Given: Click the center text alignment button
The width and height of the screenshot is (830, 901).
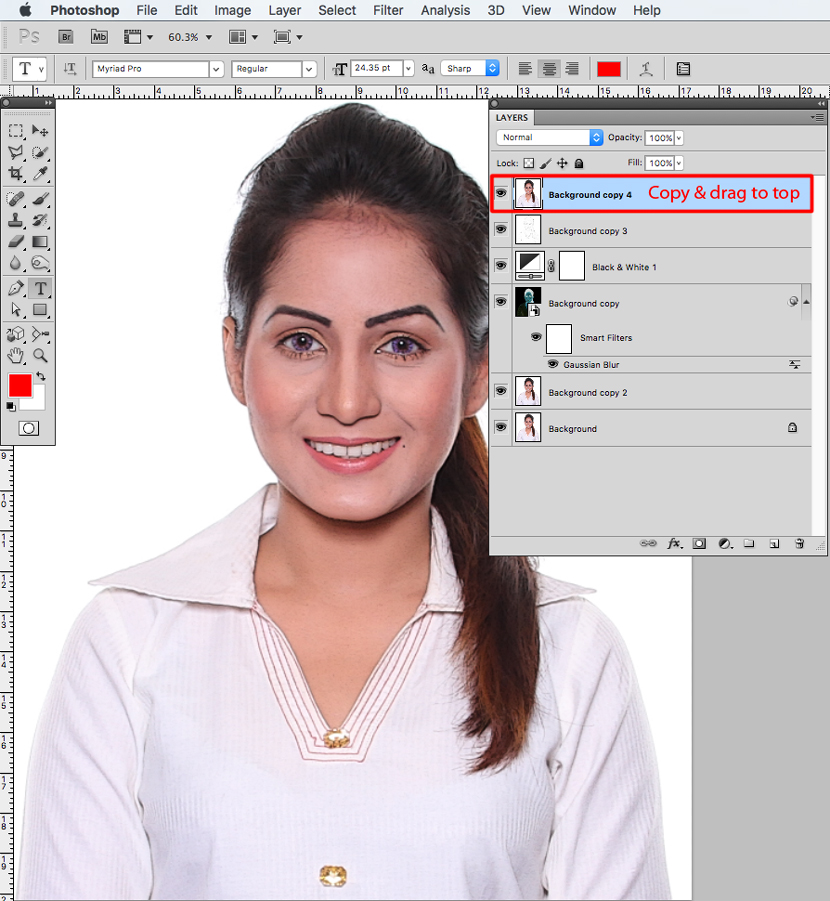Looking at the screenshot, I should coord(548,69).
